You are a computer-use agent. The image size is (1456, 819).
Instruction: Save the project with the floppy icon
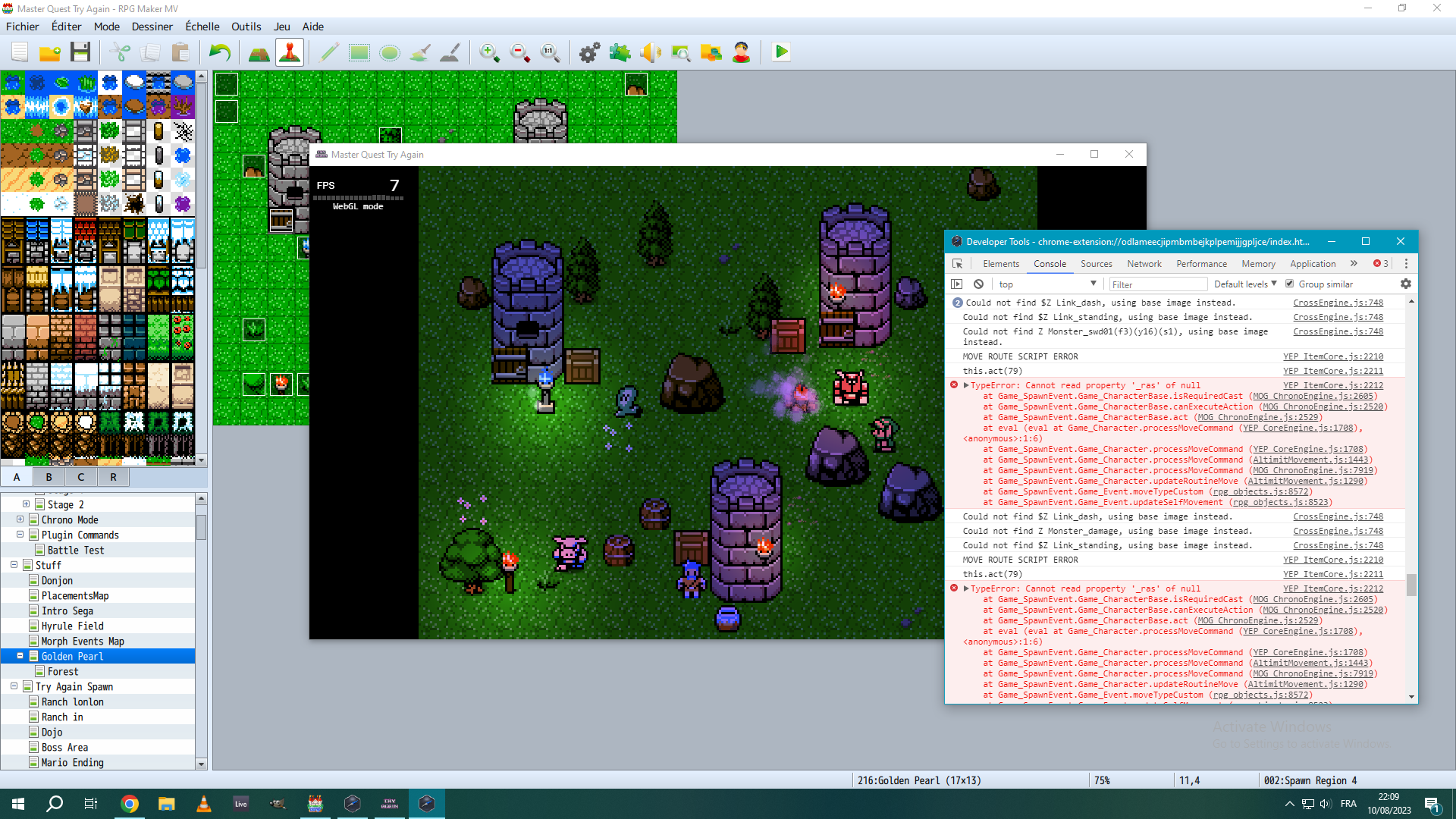click(80, 52)
